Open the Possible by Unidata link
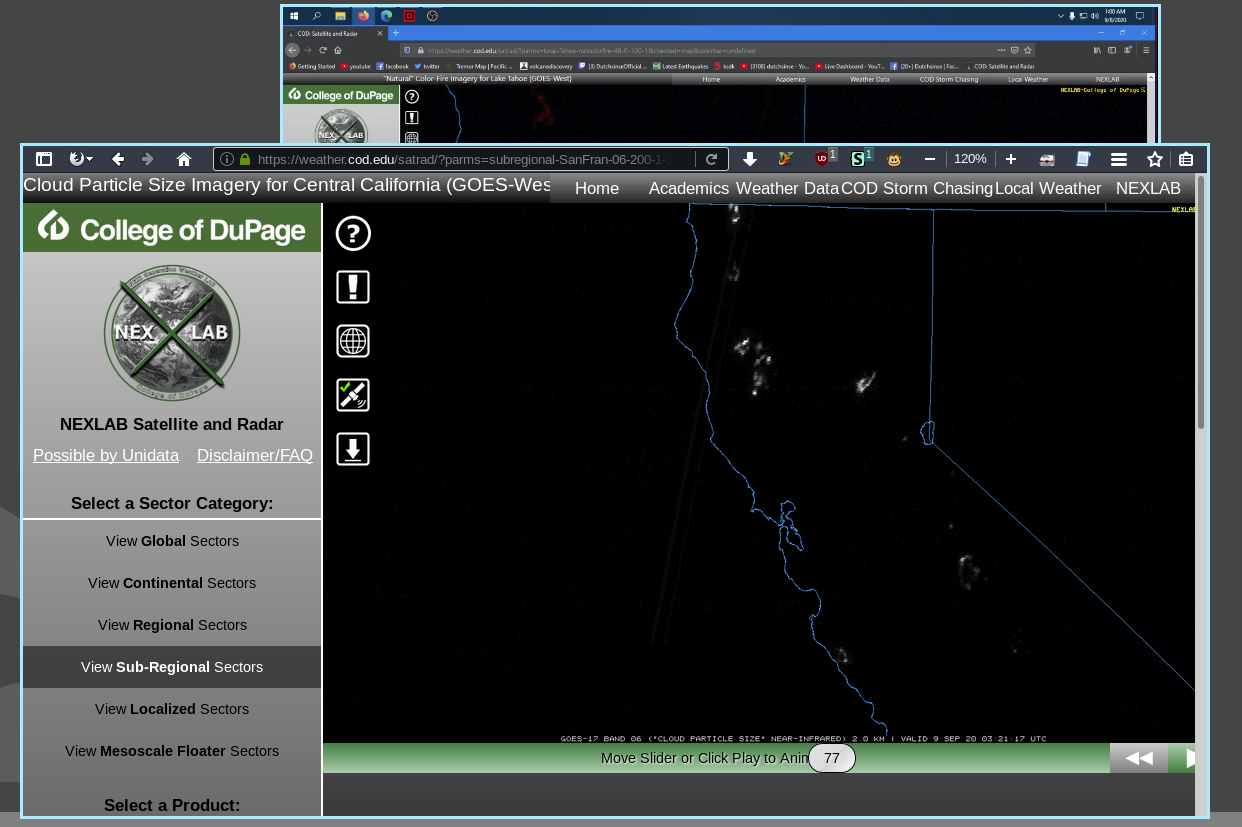Viewport: 1242px width, 827px height. 106,455
